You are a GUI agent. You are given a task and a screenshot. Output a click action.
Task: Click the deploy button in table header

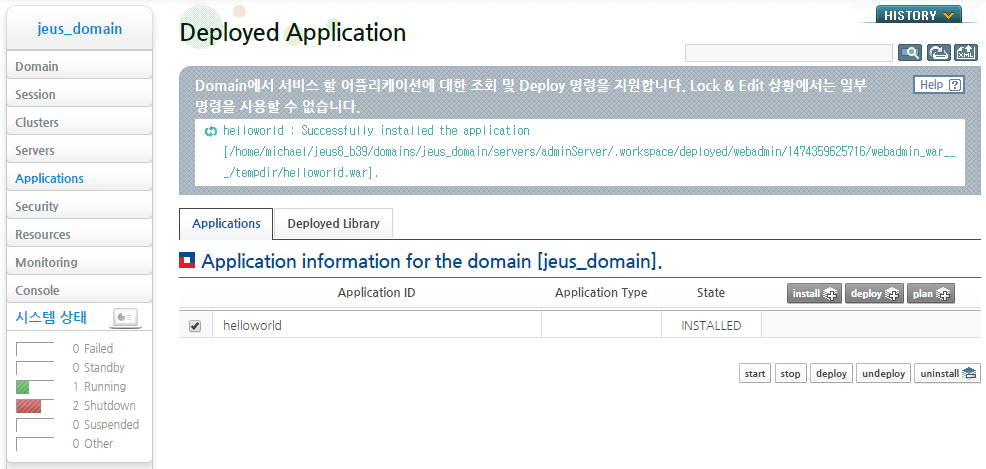874,294
